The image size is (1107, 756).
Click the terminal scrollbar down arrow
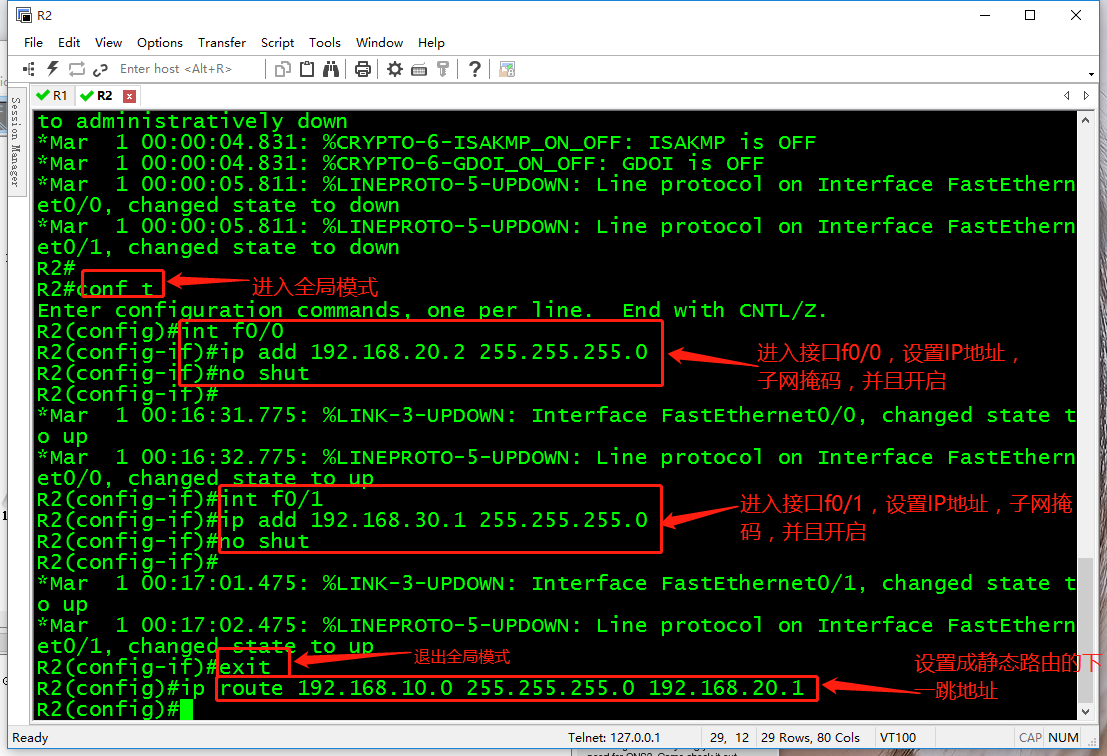click(1085, 712)
